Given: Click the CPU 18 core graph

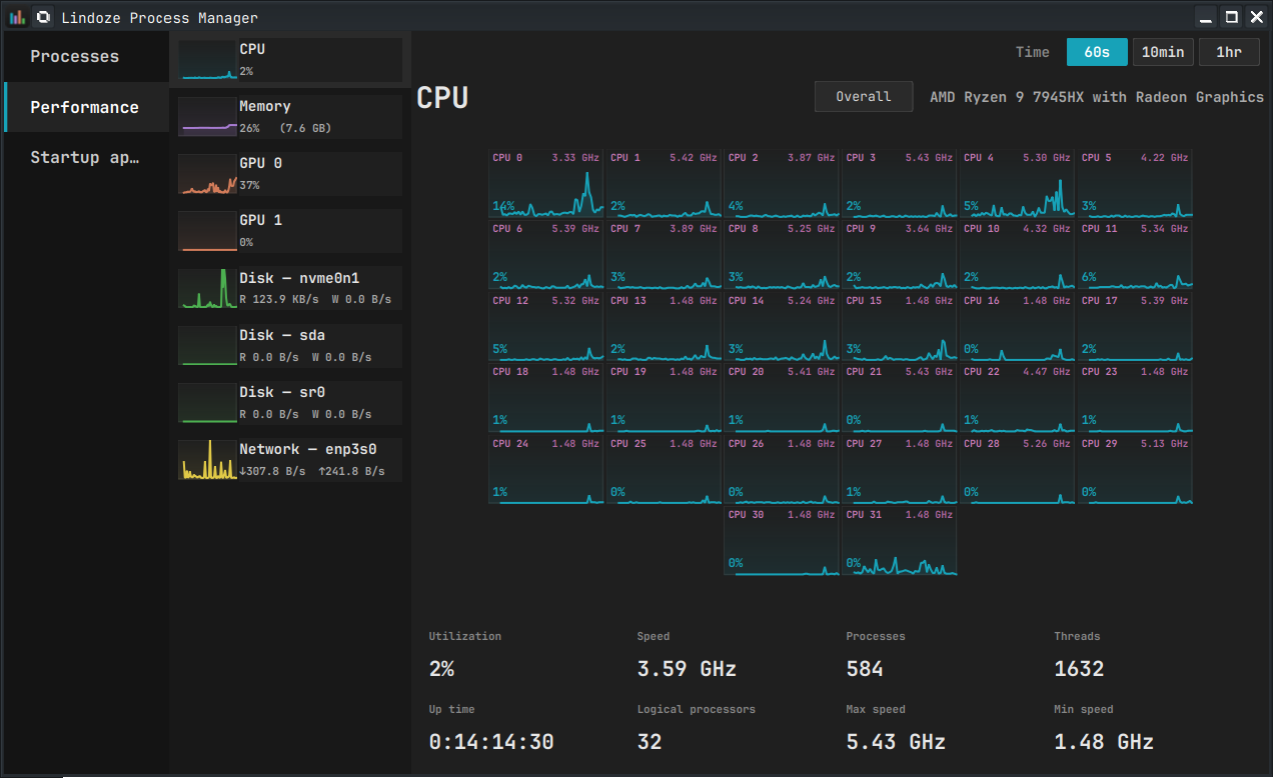Looking at the screenshot, I should click(x=546, y=398).
